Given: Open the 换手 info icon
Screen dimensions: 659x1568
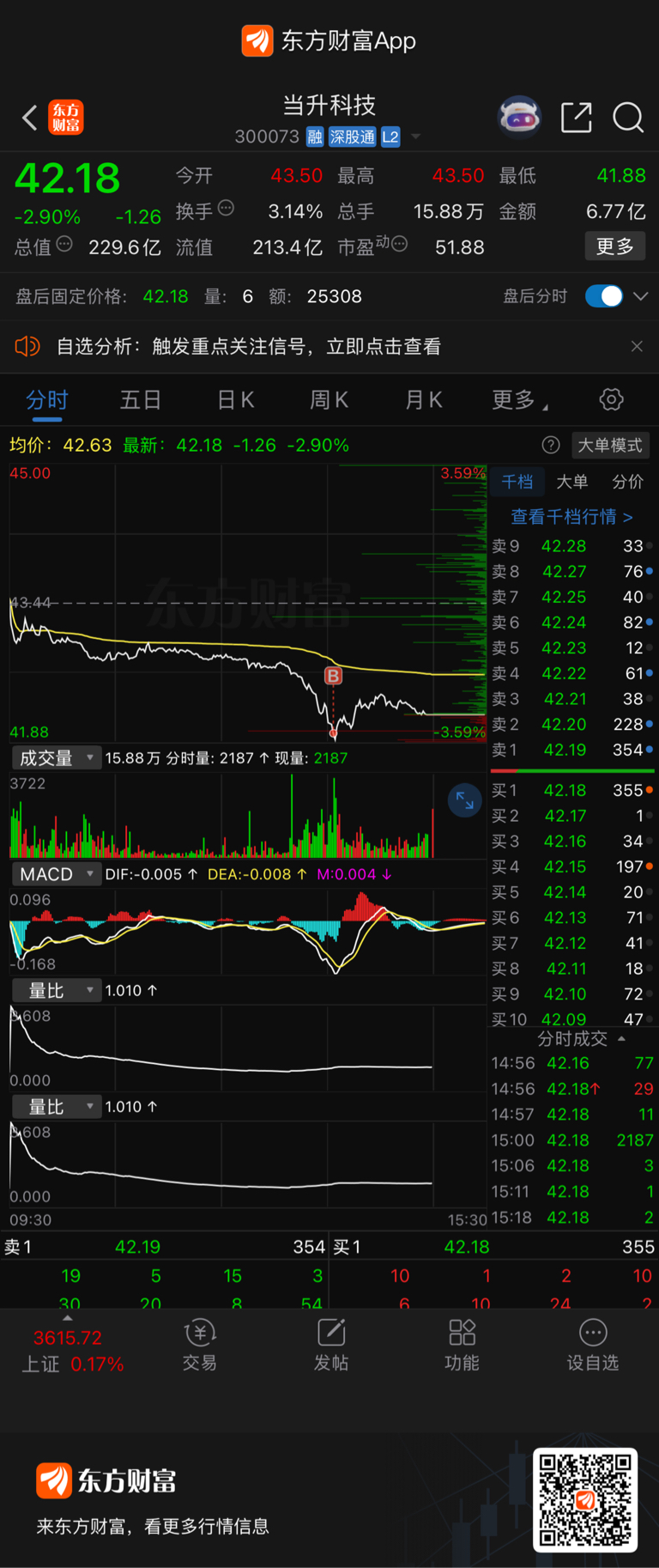Looking at the screenshot, I should click(227, 208).
